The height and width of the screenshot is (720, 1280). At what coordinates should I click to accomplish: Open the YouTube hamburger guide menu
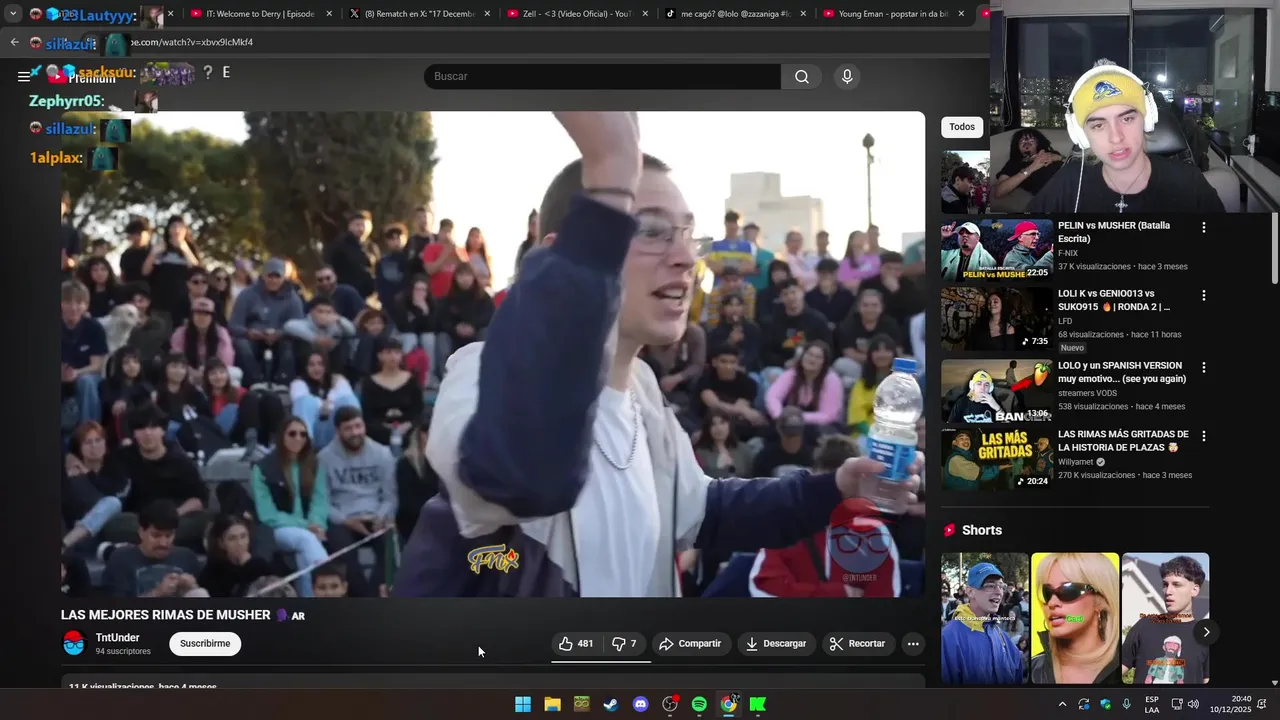[23, 77]
